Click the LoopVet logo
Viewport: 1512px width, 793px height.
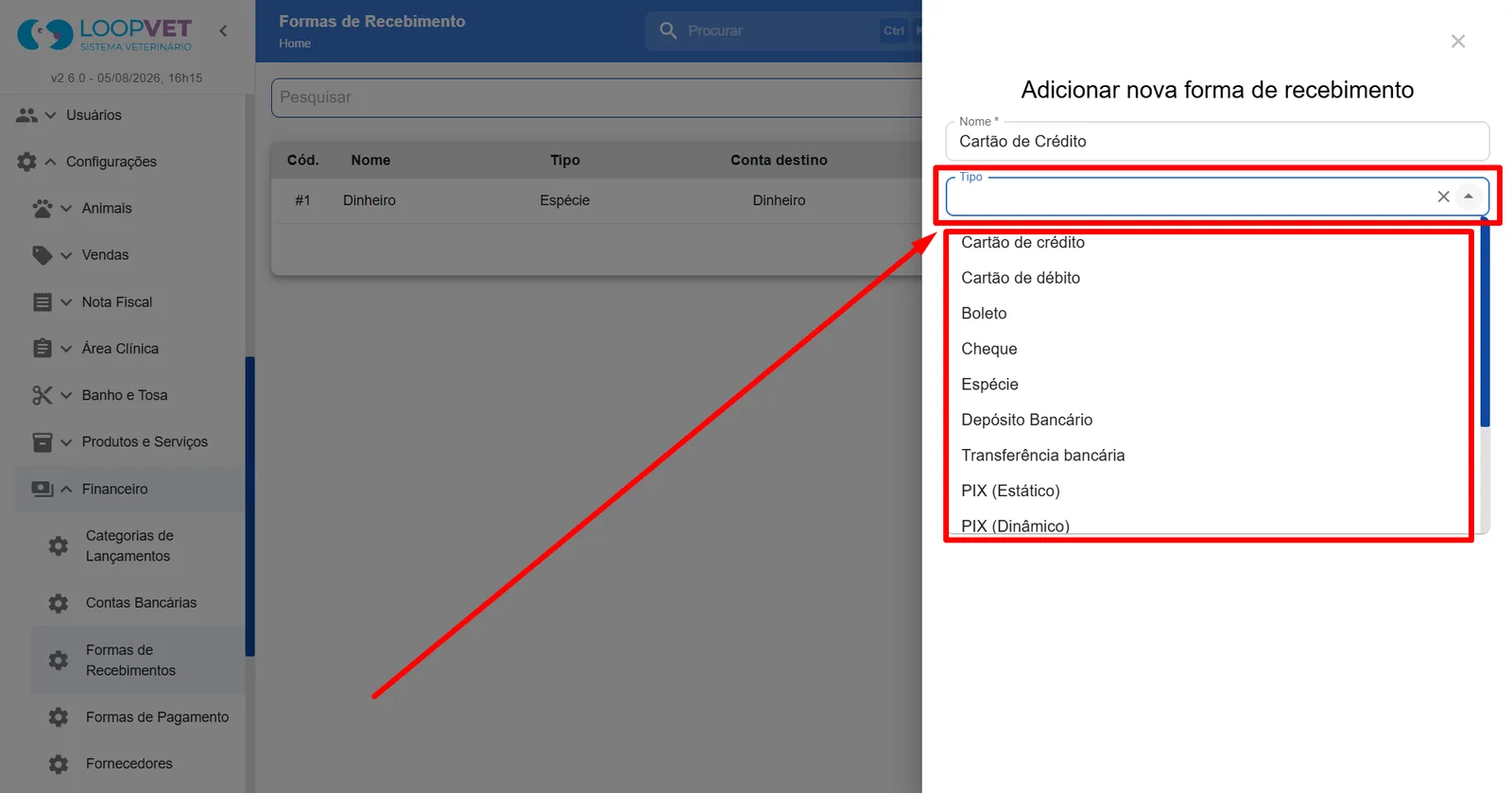pos(104,34)
